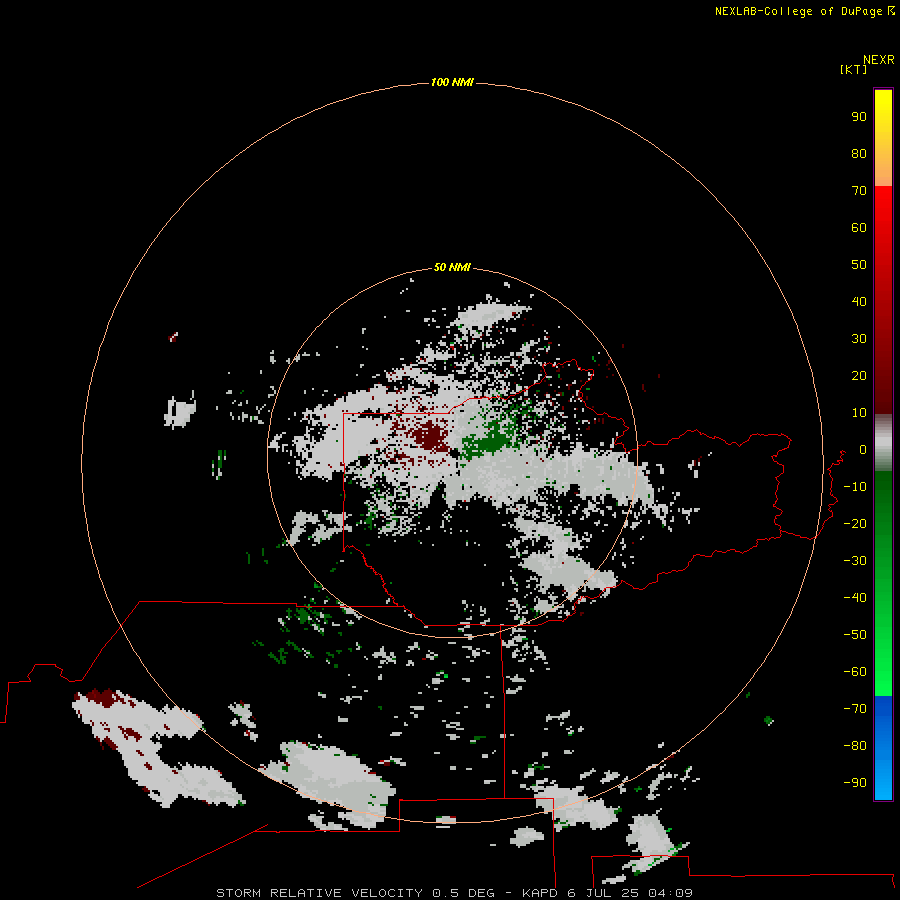This screenshot has height=900, width=900.
Task: Click the -40 knot scale value
Action: click(855, 598)
